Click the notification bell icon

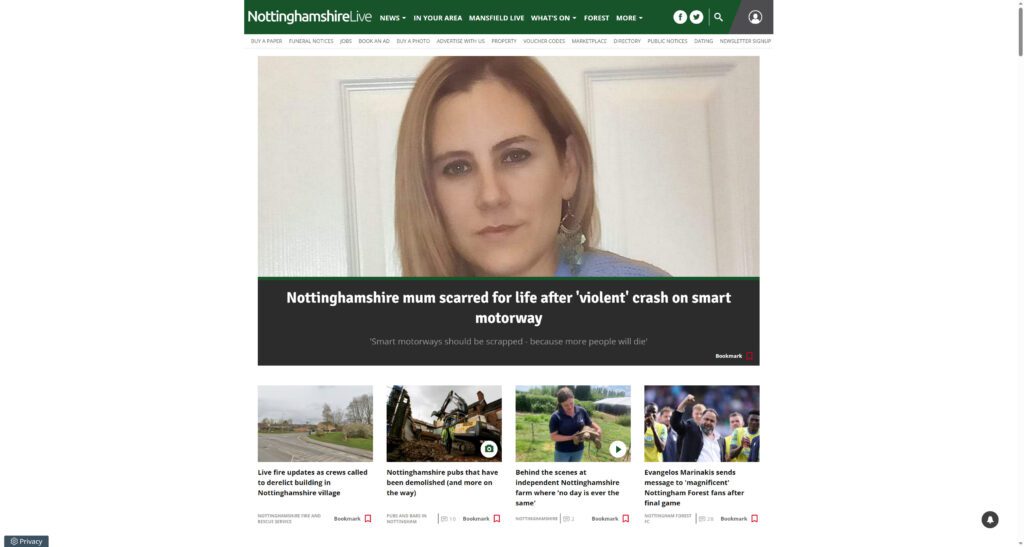990,520
